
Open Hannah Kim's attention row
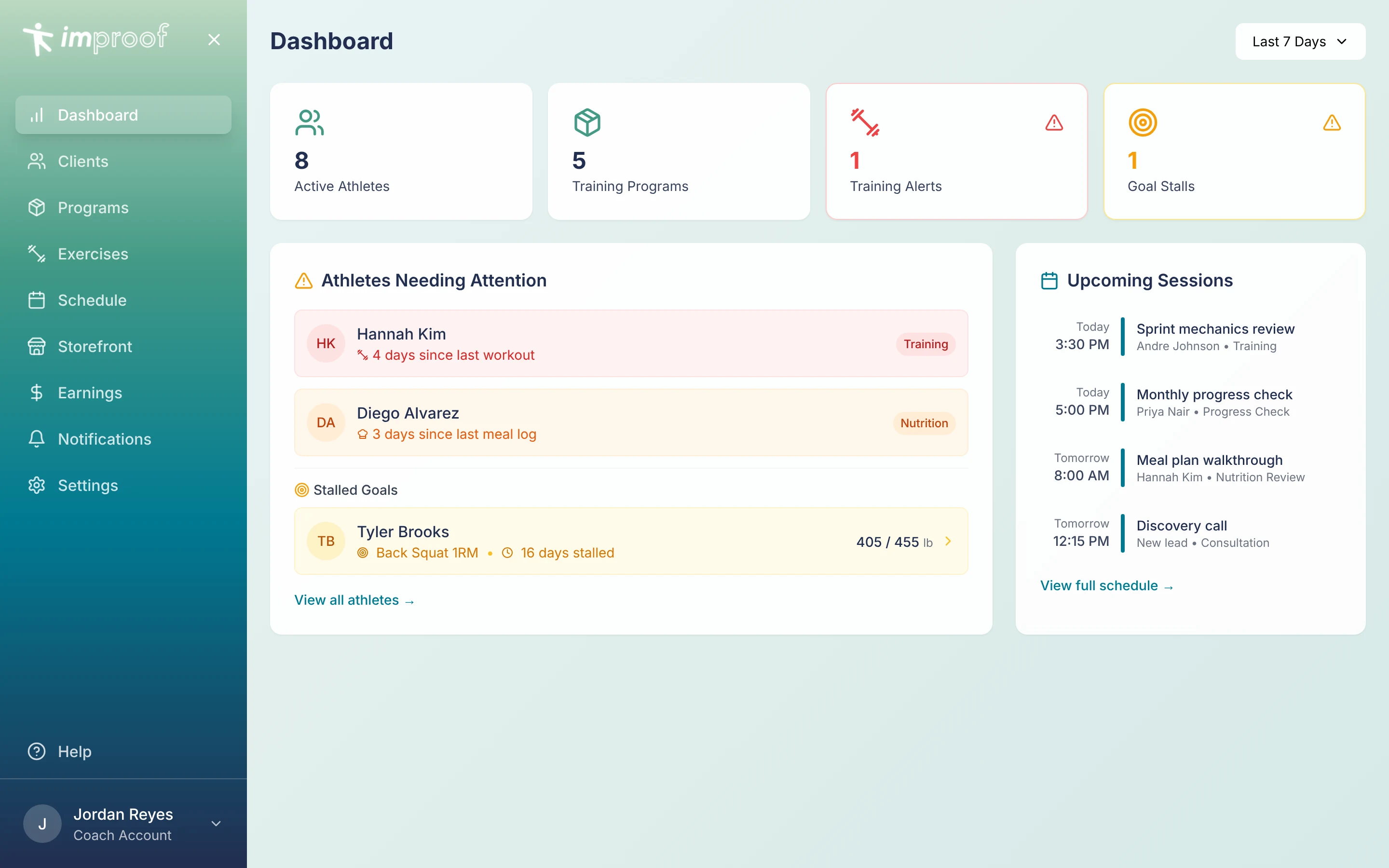(x=631, y=343)
